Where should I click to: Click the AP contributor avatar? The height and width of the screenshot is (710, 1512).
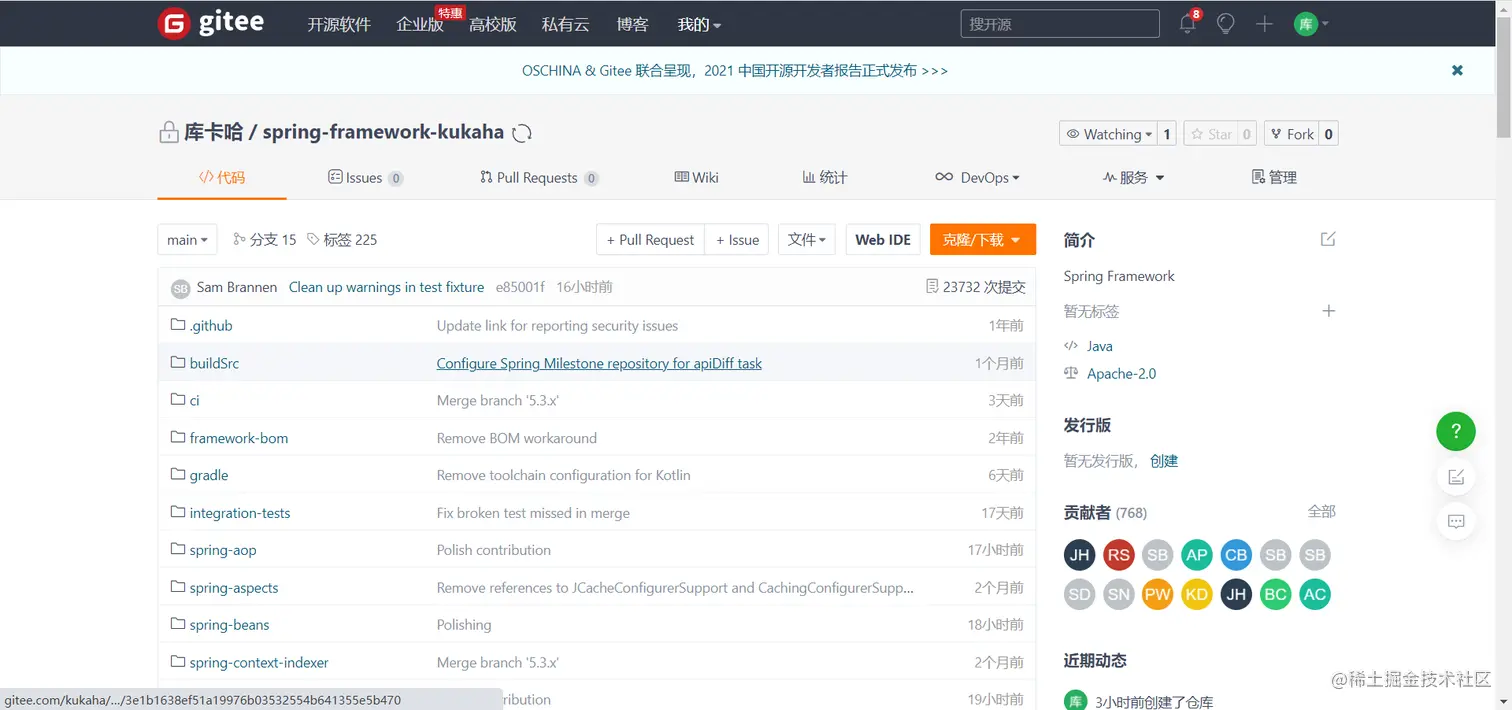click(x=1196, y=555)
